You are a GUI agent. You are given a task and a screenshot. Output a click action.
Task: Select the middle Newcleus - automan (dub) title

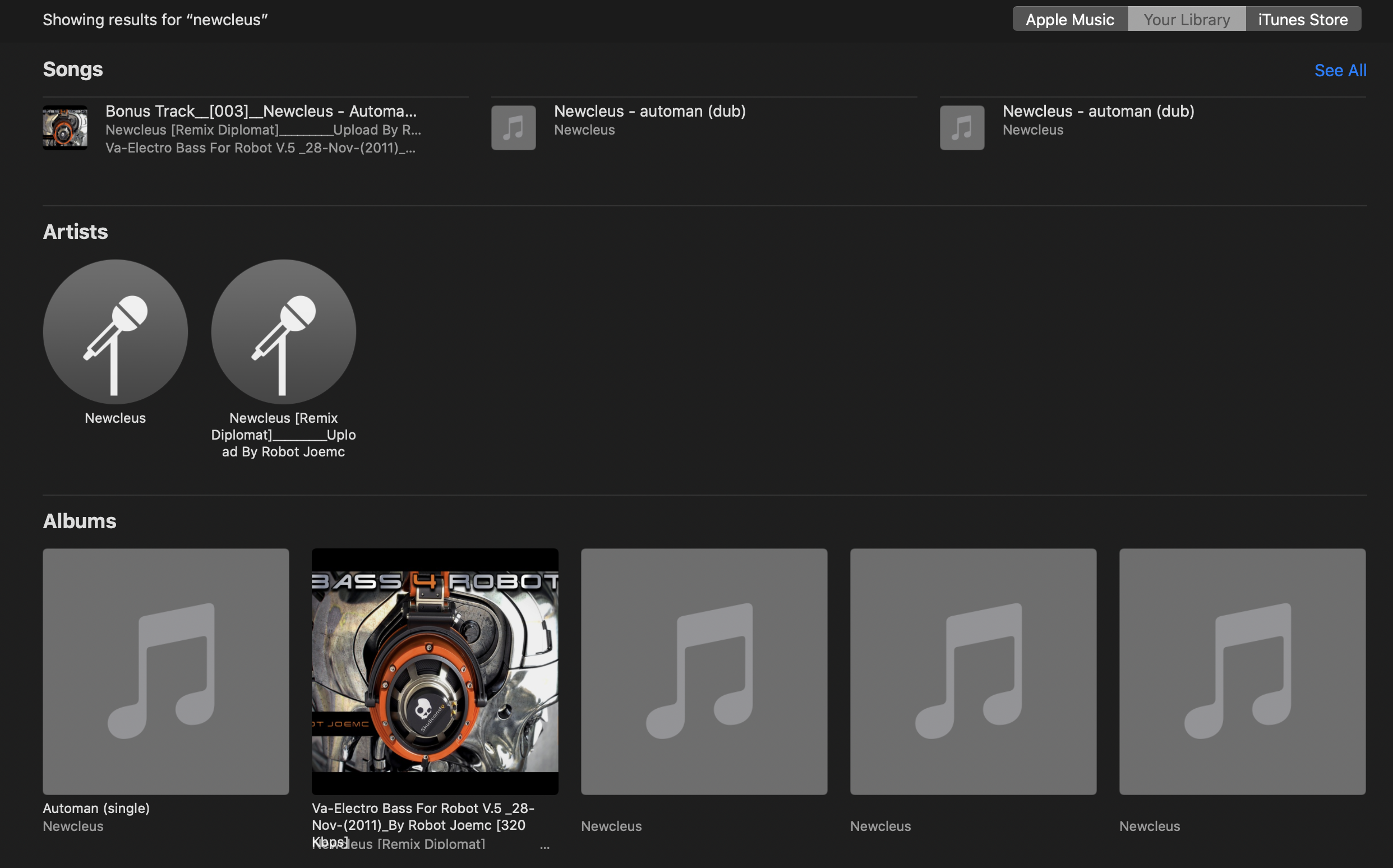pos(650,111)
